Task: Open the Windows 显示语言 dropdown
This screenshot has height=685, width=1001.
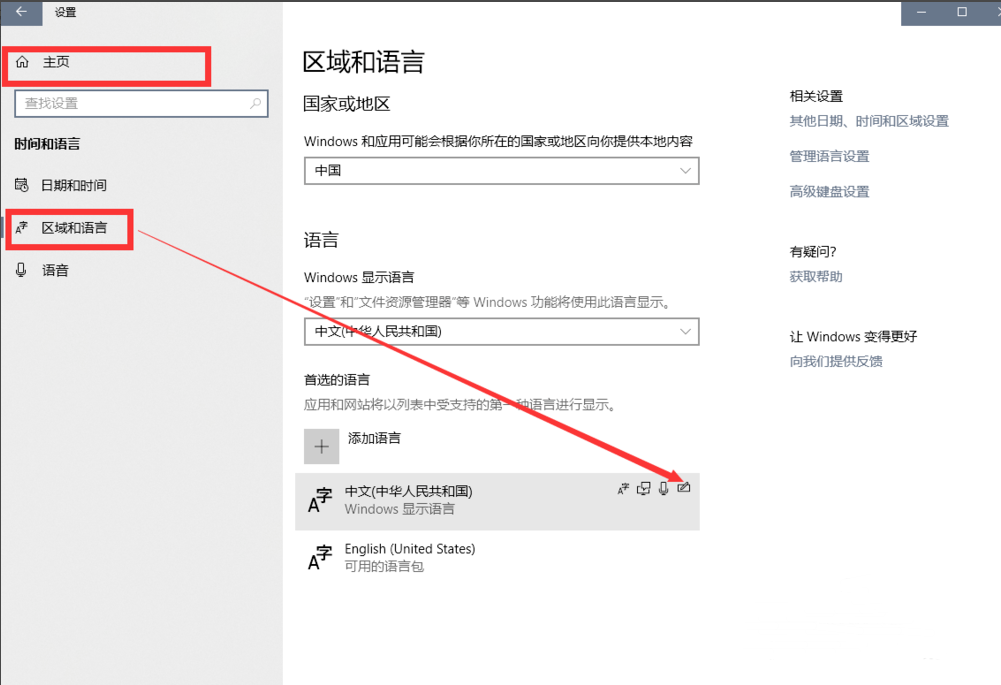Action: click(x=500, y=331)
